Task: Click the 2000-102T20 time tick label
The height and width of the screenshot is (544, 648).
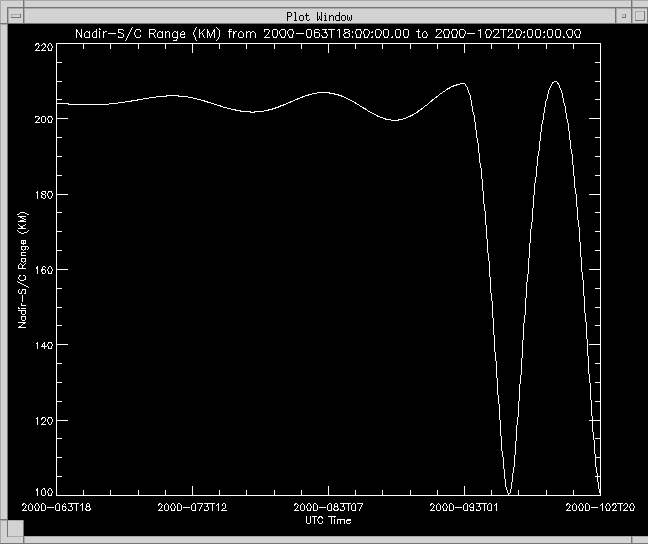Action: 598,508
